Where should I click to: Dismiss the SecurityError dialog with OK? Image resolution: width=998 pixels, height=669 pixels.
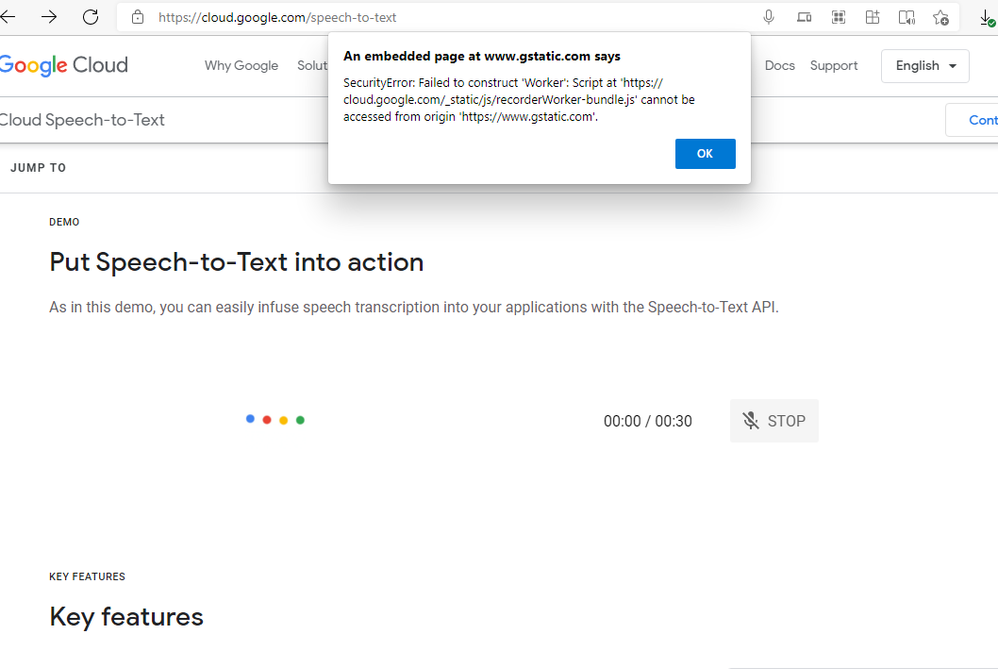coord(705,153)
